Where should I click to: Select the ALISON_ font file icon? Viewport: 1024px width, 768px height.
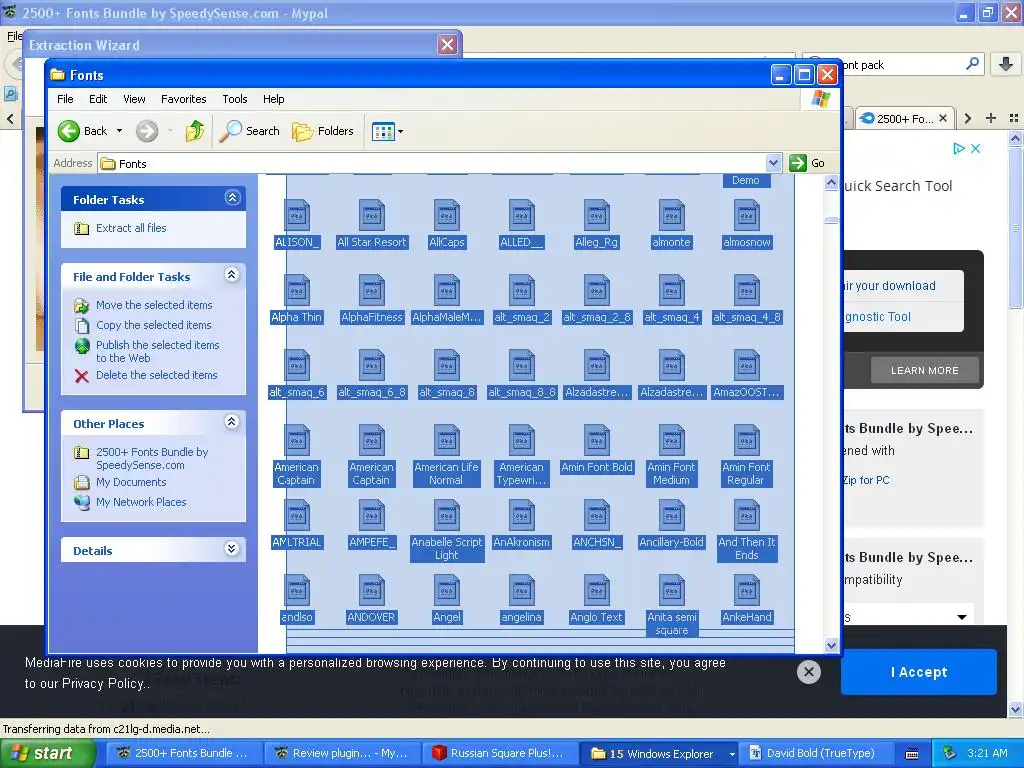click(296, 216)
